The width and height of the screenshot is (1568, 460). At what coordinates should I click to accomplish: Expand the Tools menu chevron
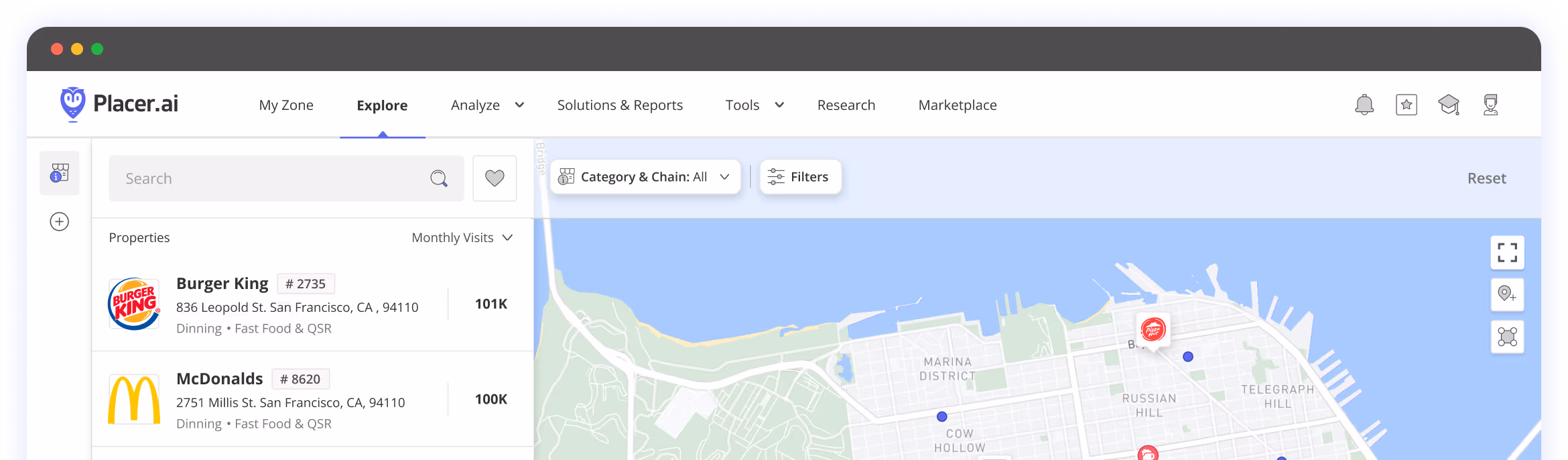coord(779,105)
